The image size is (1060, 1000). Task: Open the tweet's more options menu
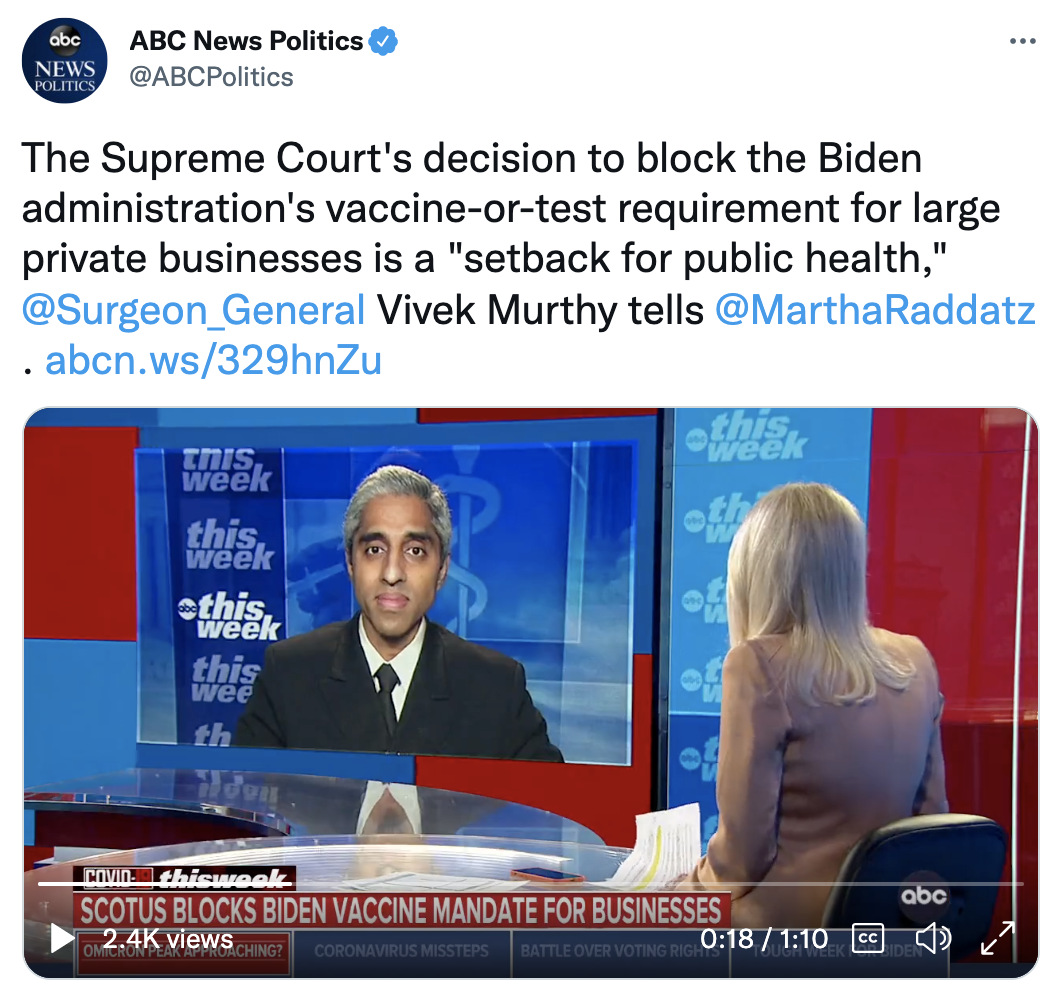pyautogui.click(x=1022, y=42)
